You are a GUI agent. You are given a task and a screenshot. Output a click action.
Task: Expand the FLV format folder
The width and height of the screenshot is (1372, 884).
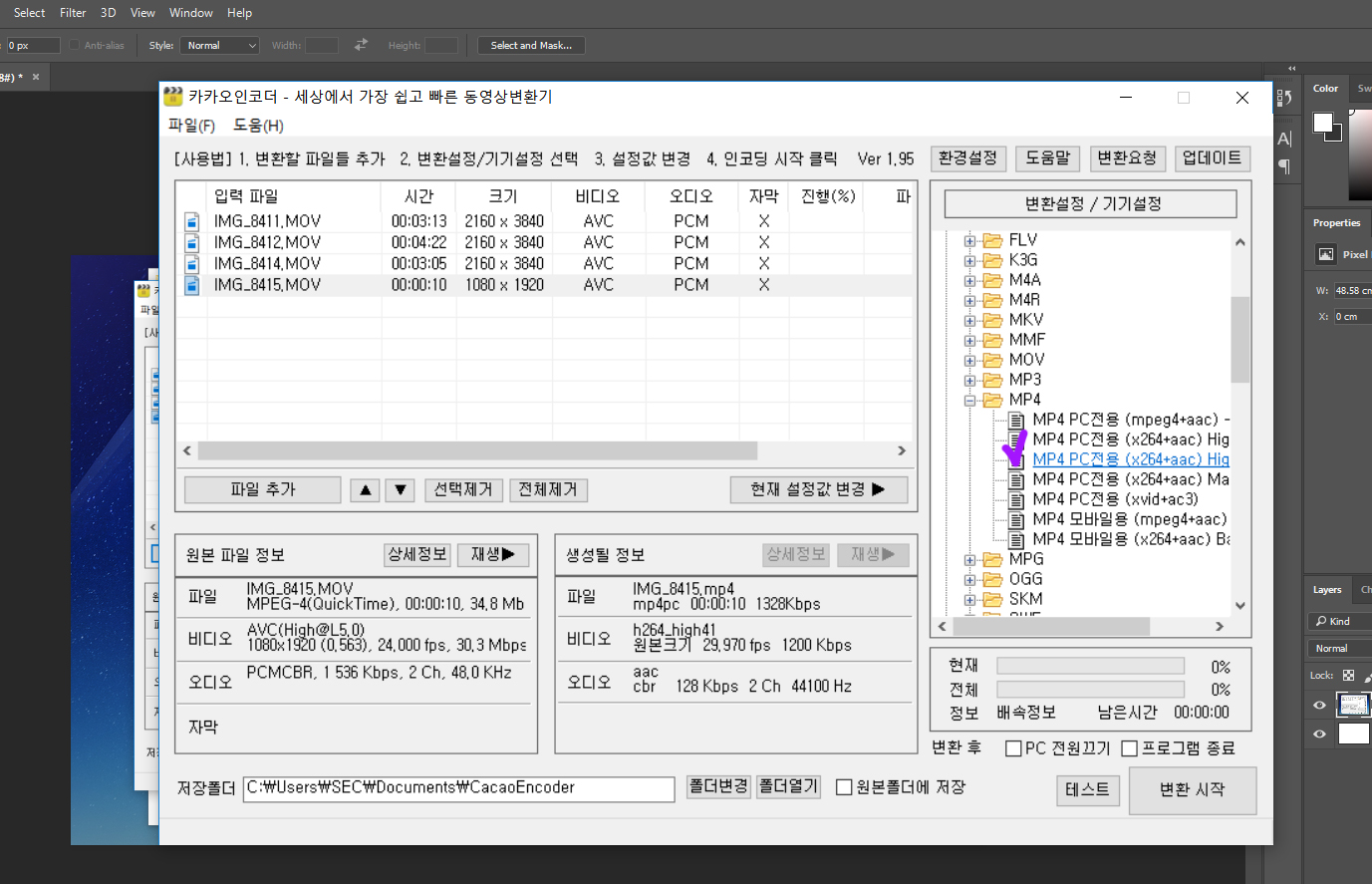point(969,241)
